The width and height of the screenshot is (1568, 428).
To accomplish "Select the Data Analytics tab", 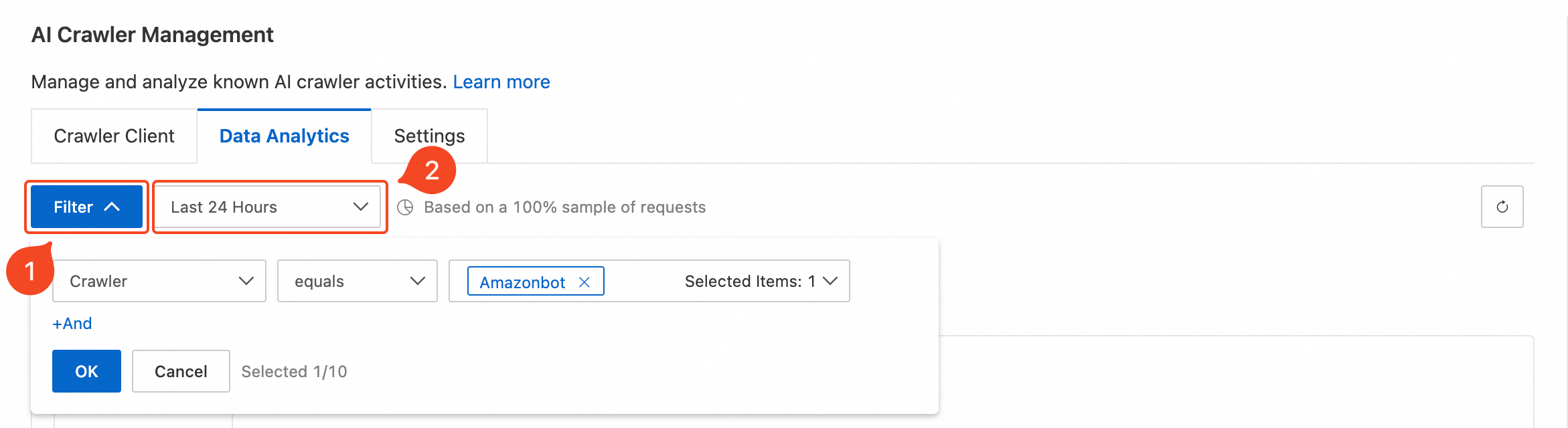I will tap(285, 136).
